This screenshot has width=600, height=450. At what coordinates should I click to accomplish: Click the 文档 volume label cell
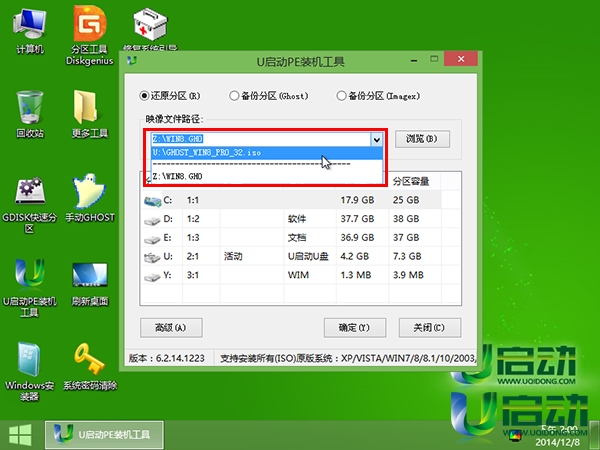click(x=297, y=238)
